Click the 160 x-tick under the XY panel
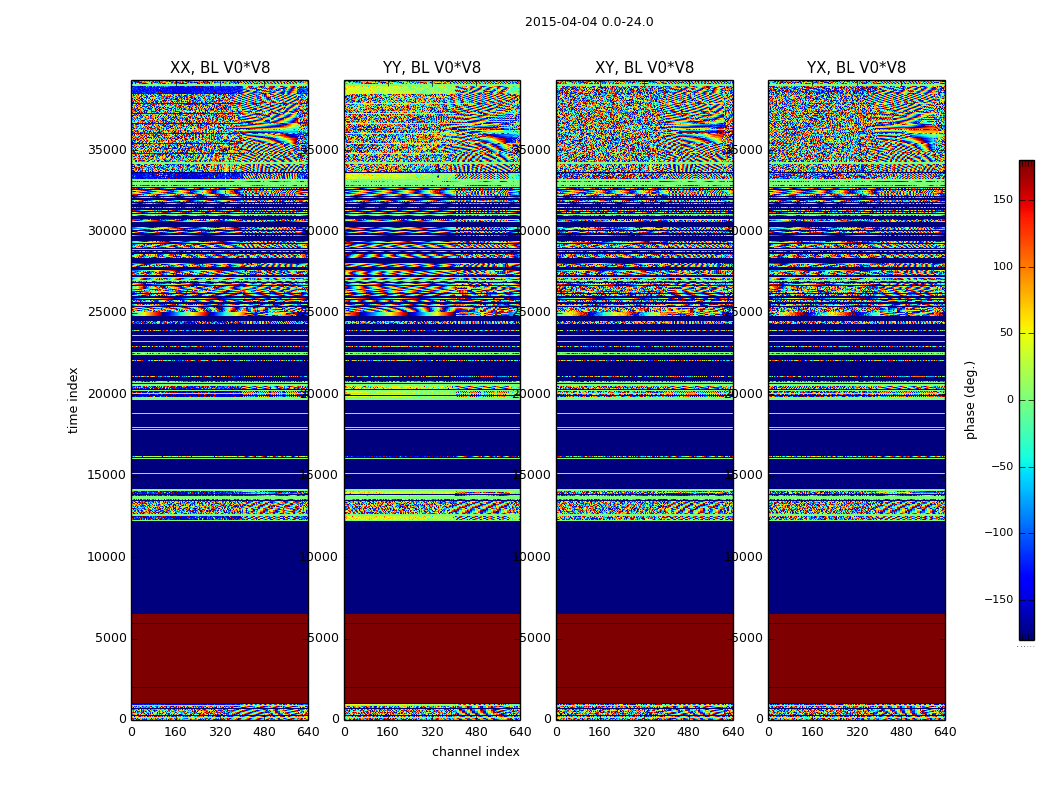Image resolution: width=1050 pixels, height=800 pixels. pos(600,732)
